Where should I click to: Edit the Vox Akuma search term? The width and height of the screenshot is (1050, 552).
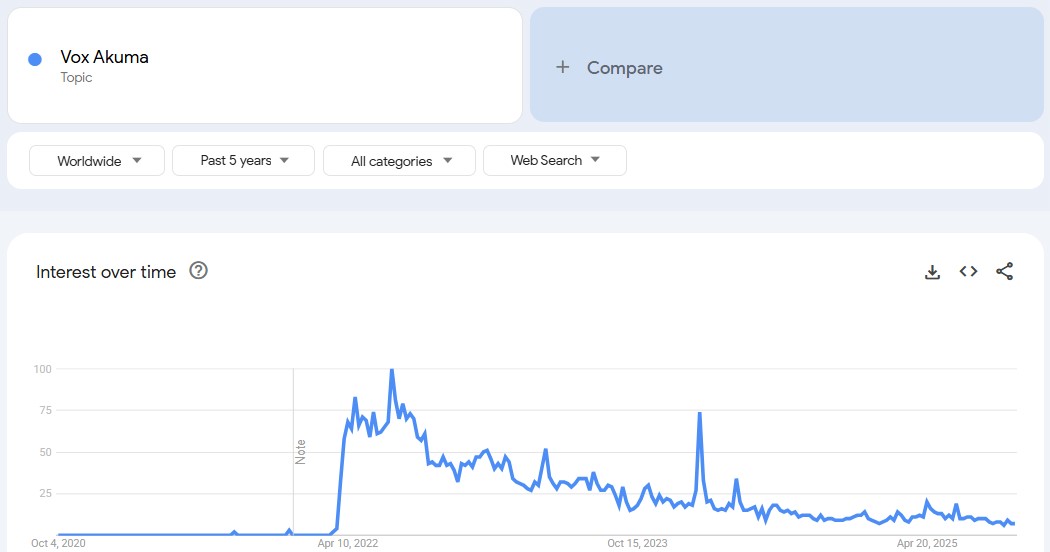point(104,57)
